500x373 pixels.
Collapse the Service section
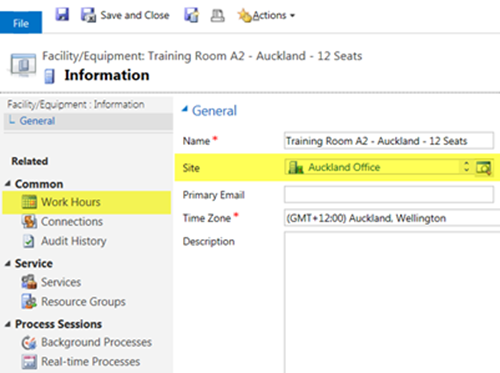pos(8,264)
